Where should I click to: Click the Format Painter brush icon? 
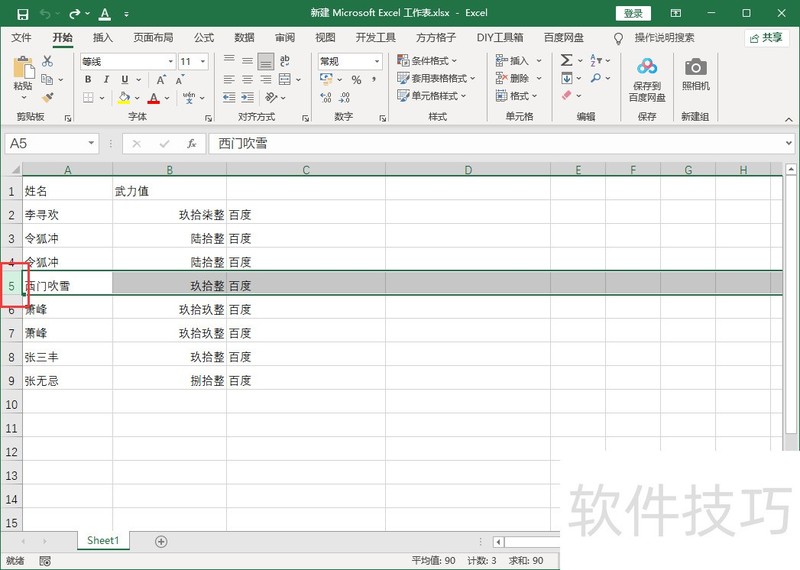[x=47, y=98]
